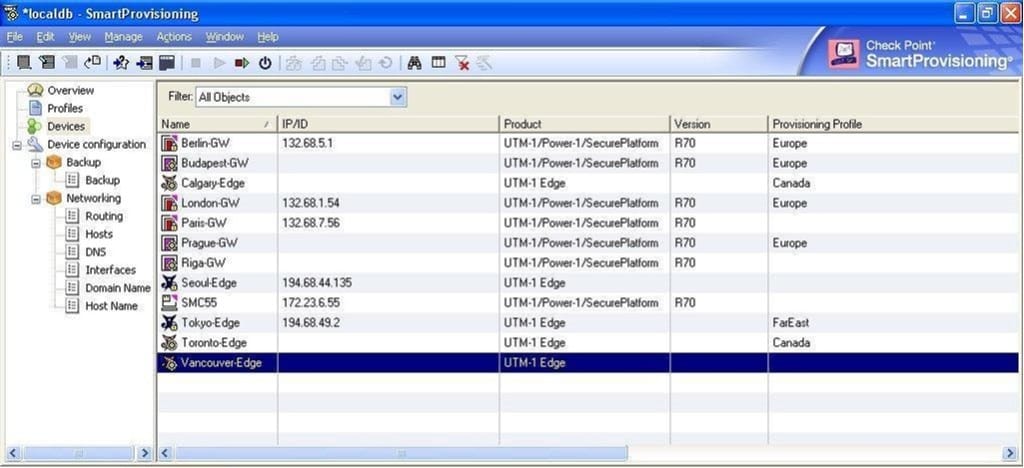
Task: Click the Profiles page icon in tree
Action: 35,108
